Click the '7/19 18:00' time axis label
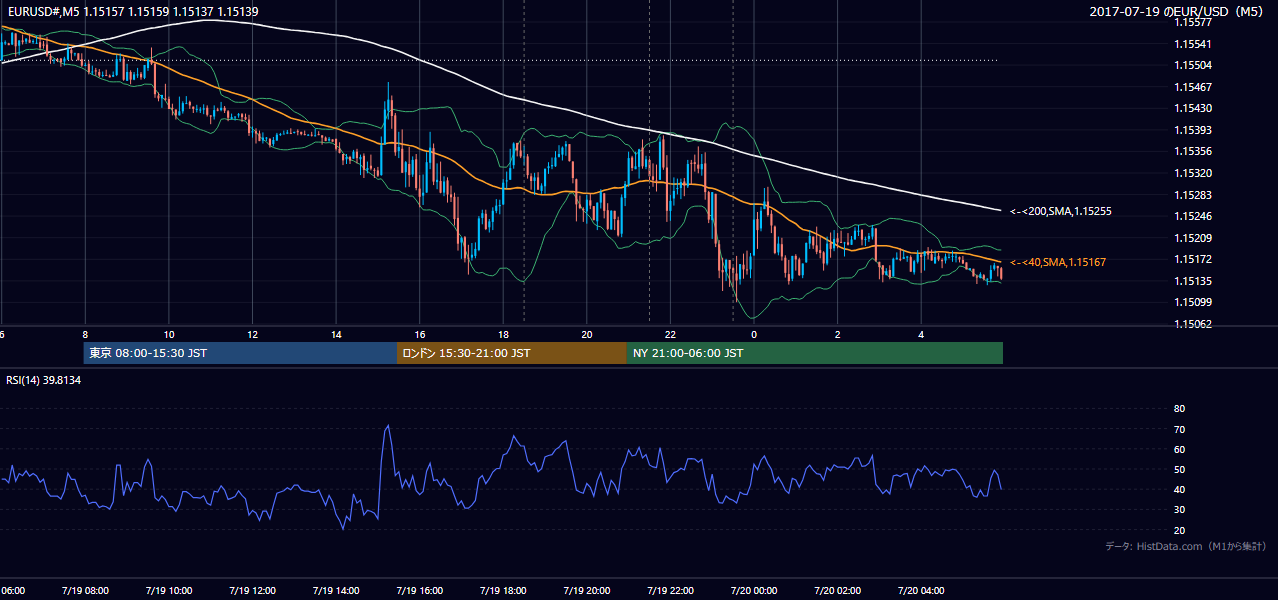1278x600 pixels. (x=503, y=591)
